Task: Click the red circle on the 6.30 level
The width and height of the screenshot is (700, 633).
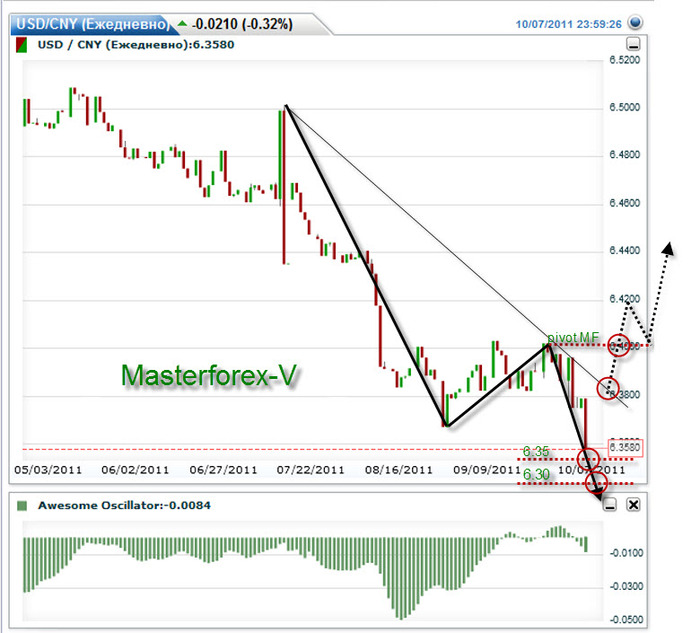Action: pyautogui.click(x=597, y=482)
